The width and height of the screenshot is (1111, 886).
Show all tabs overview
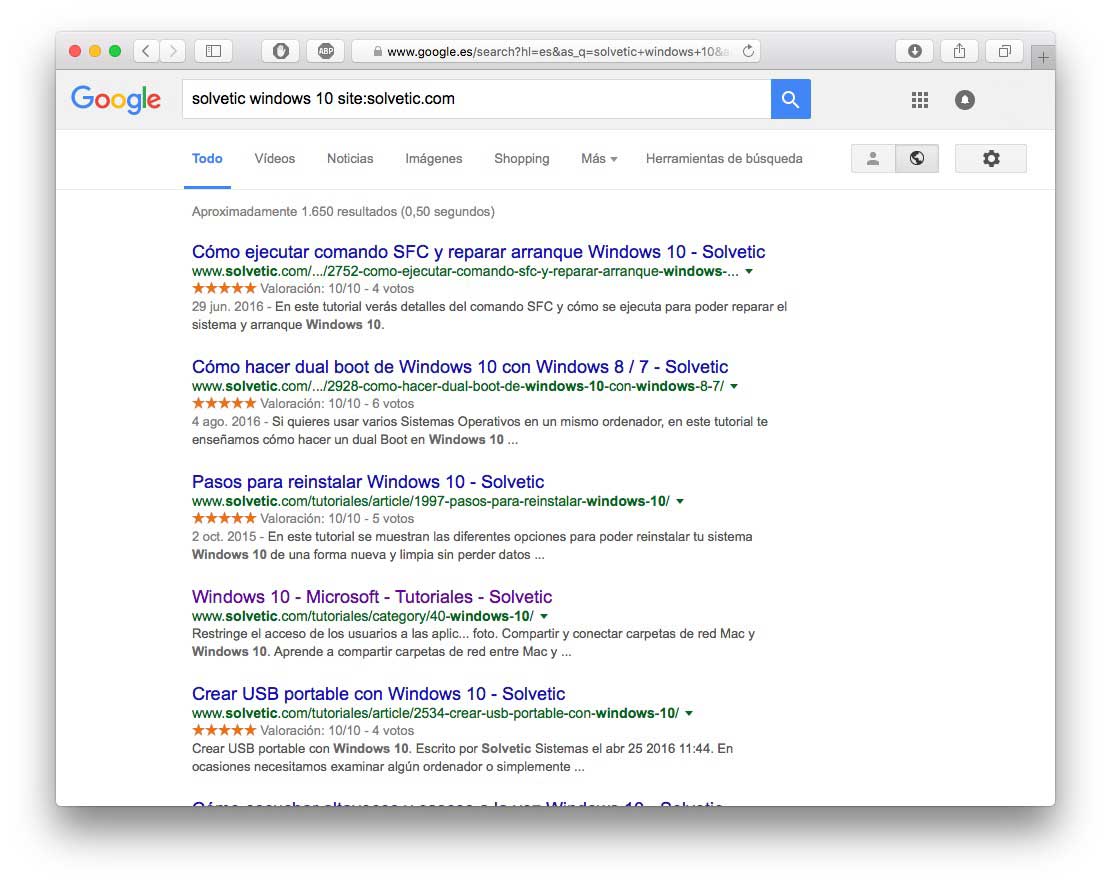pyautogui.click(x=1005, y=51)
